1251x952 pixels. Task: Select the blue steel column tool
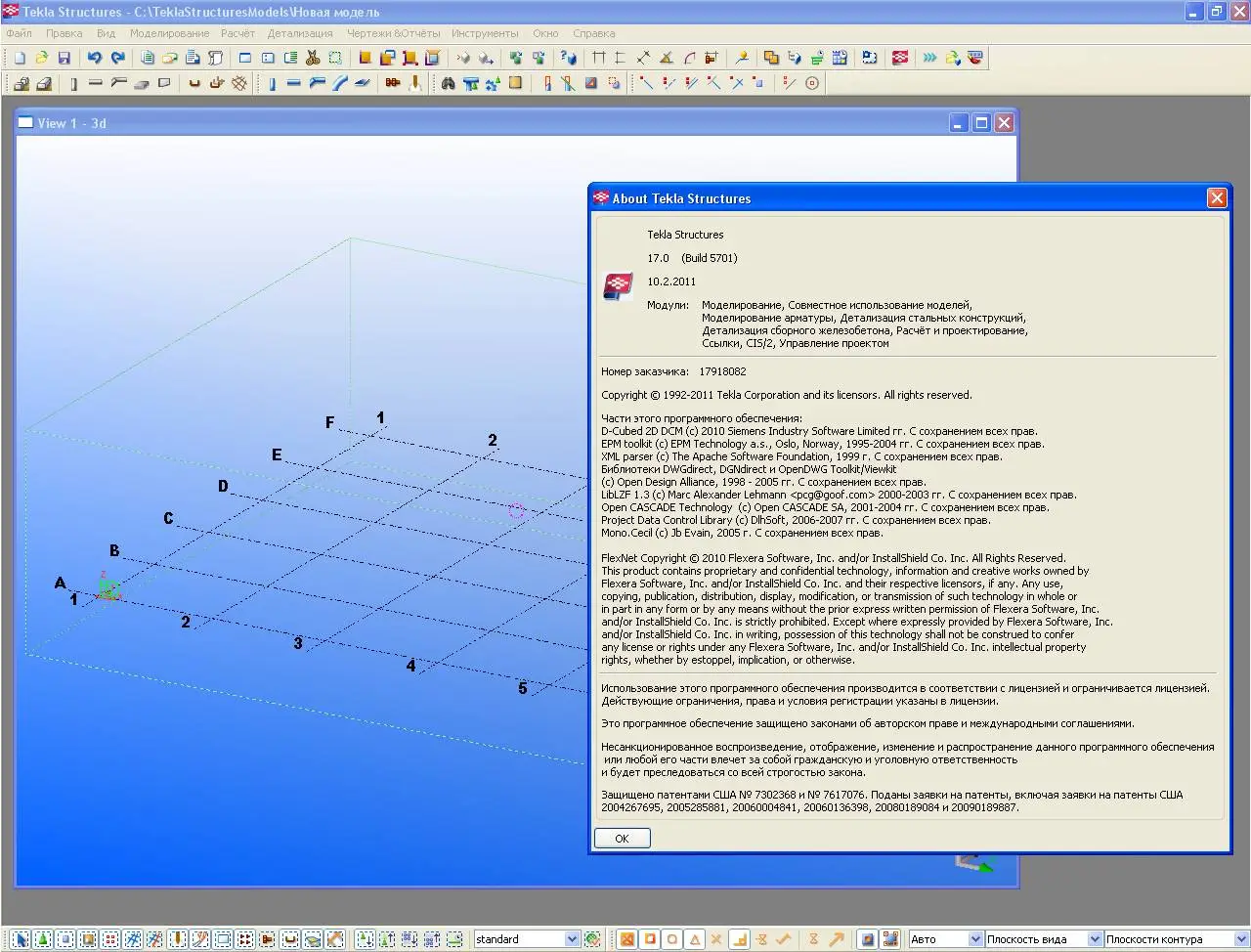tap(272, 83)
